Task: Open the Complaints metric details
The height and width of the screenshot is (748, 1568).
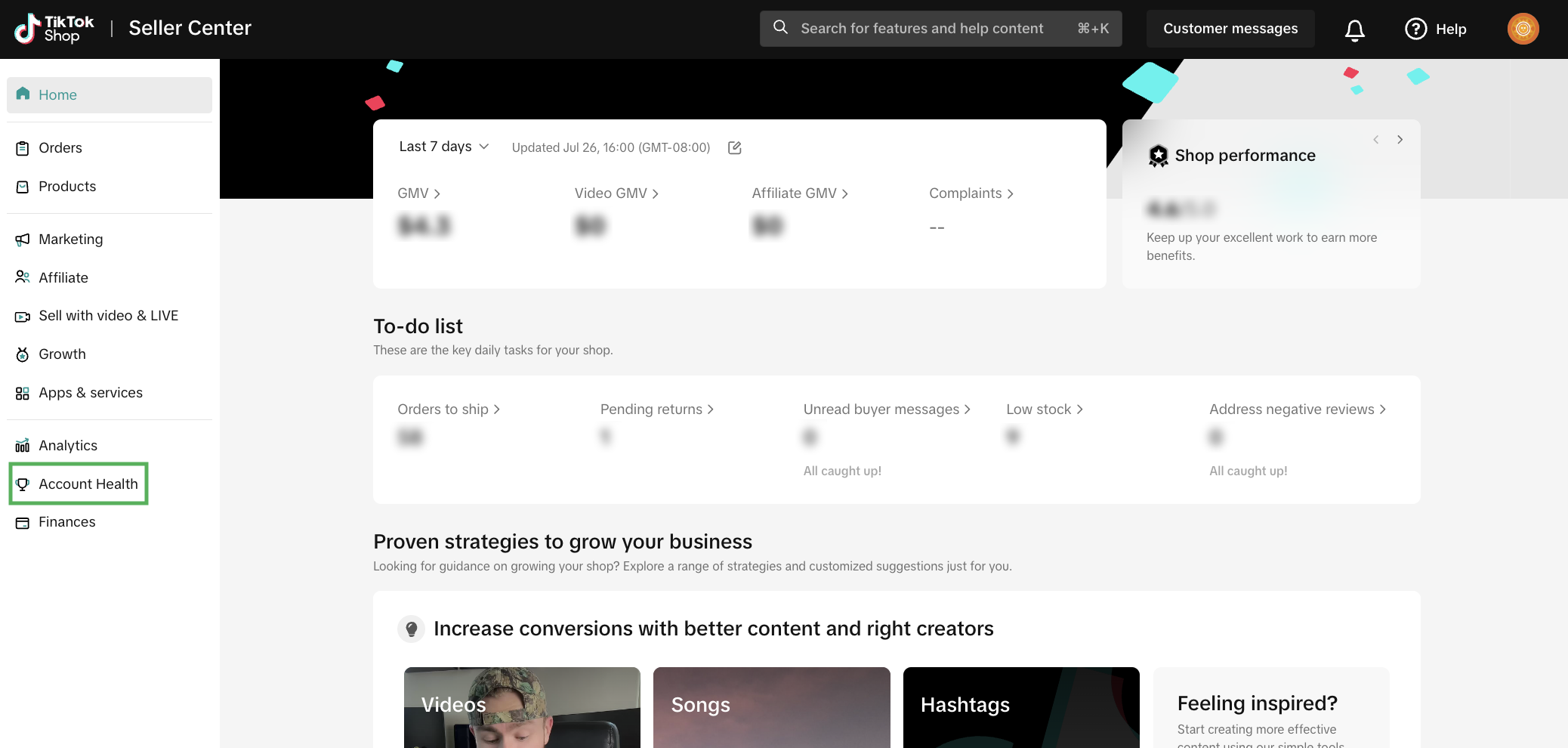Action: pyautogui.click(x=971, y=193)
